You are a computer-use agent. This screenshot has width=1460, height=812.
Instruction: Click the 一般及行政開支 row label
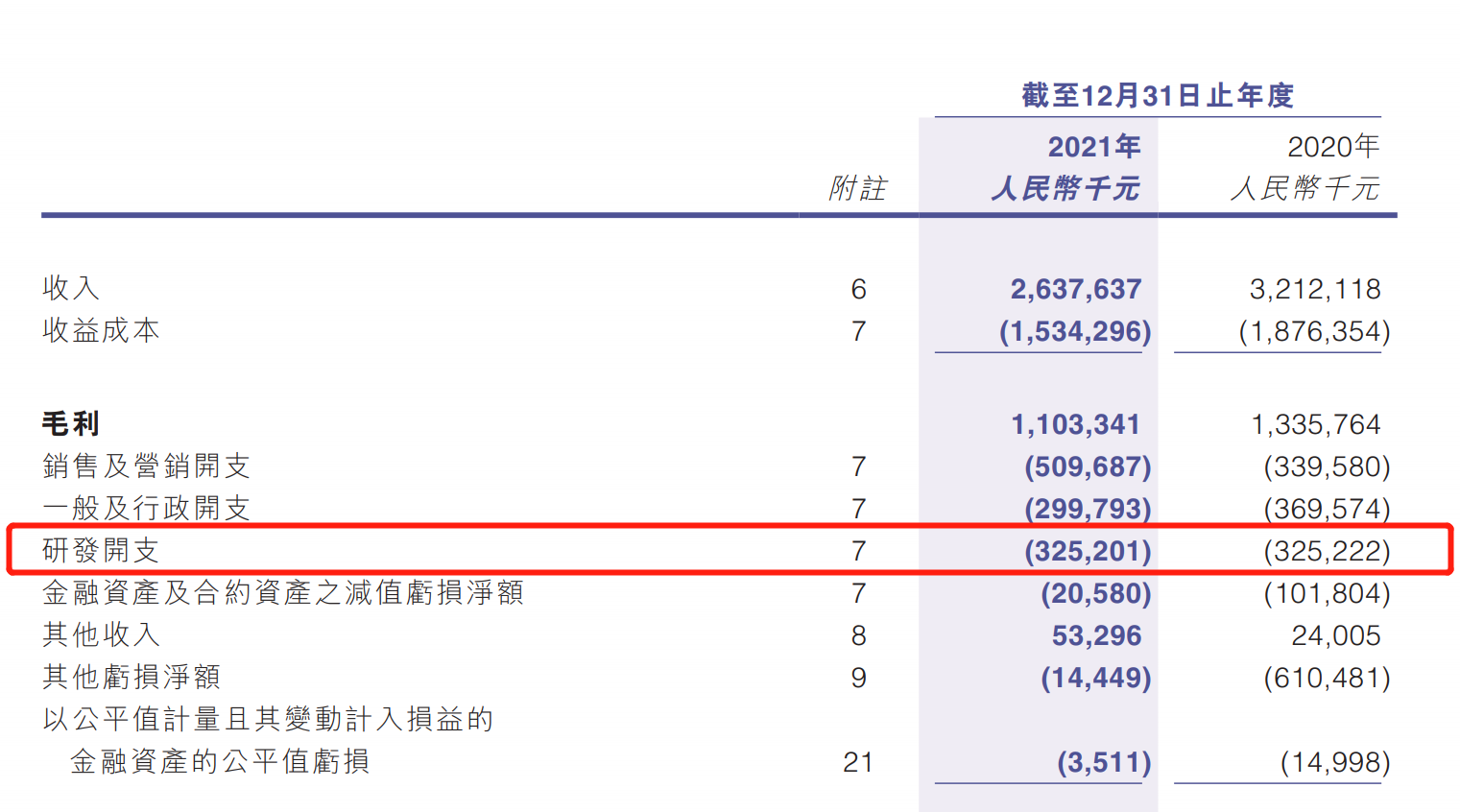pyautogui.click(x=146, y=508)
